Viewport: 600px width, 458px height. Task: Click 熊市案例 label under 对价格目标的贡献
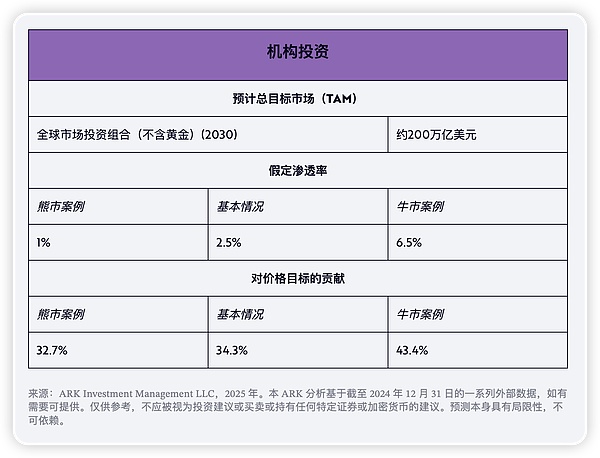59,314
